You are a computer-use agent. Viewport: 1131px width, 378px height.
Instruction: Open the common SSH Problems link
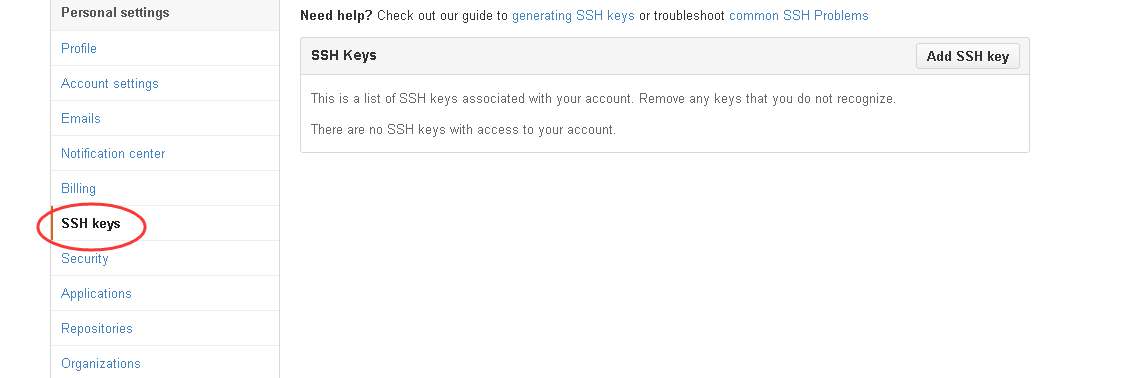coord(798,15)
